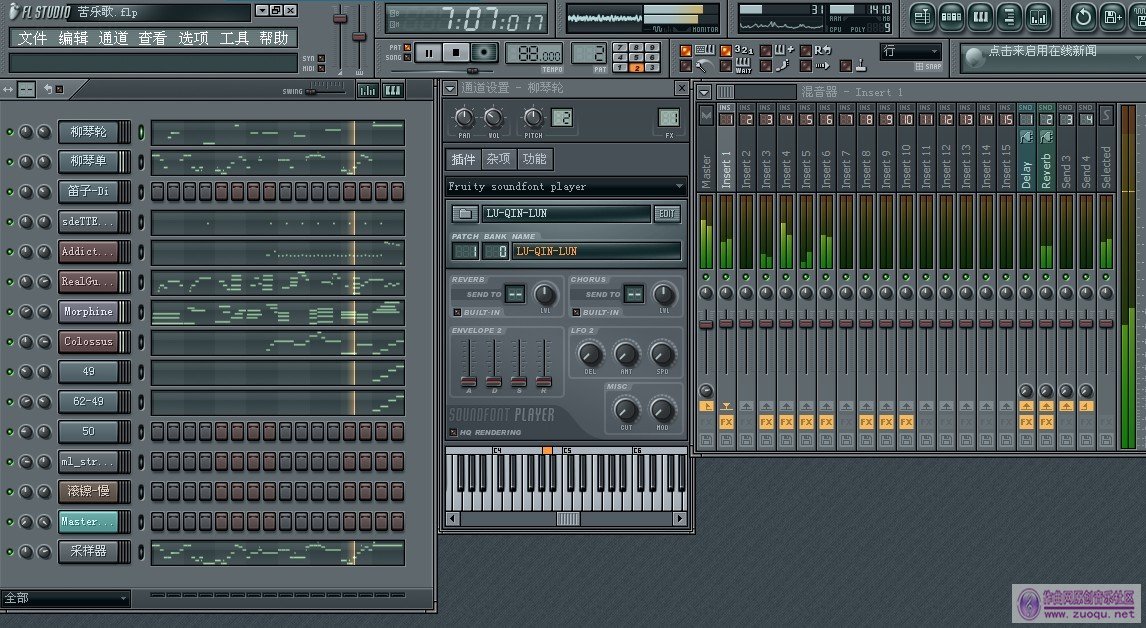Click the save new version floppy icon
This screenshot has width=1146, height=628.
click(1112, 16)
